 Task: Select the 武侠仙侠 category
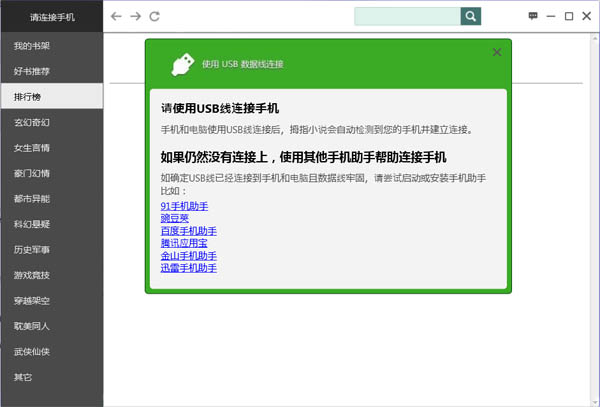click(32, 352)
